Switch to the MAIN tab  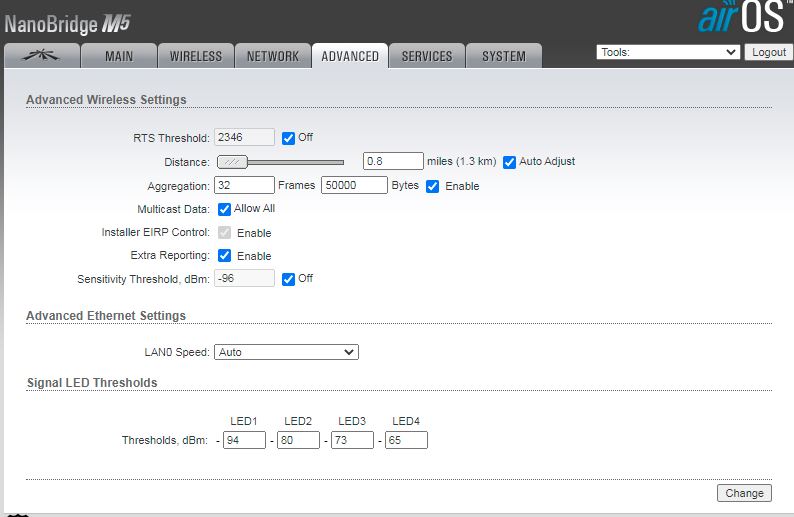point(119,56)
